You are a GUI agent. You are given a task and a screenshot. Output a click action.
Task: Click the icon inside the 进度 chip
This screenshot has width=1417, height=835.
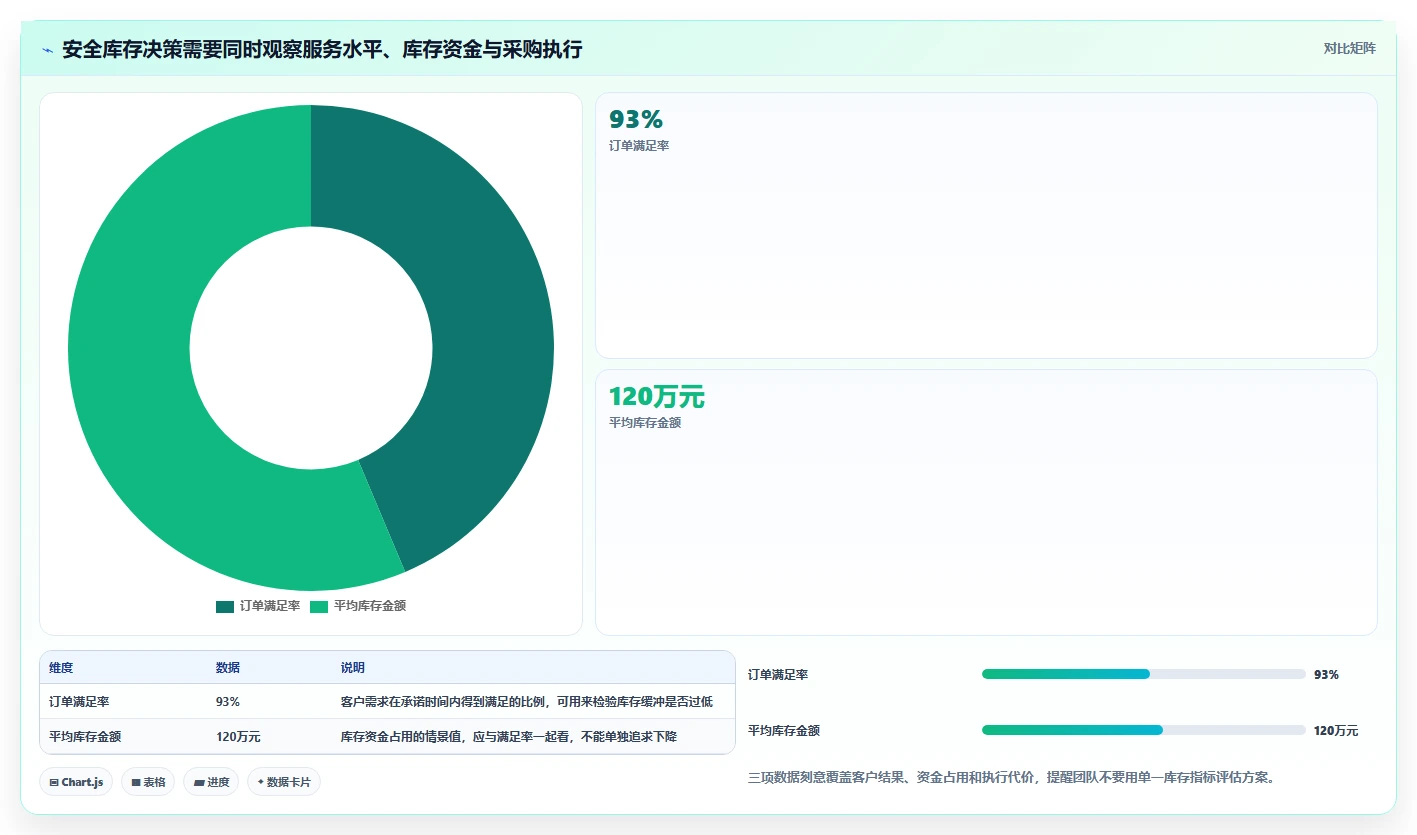point(199,783)
